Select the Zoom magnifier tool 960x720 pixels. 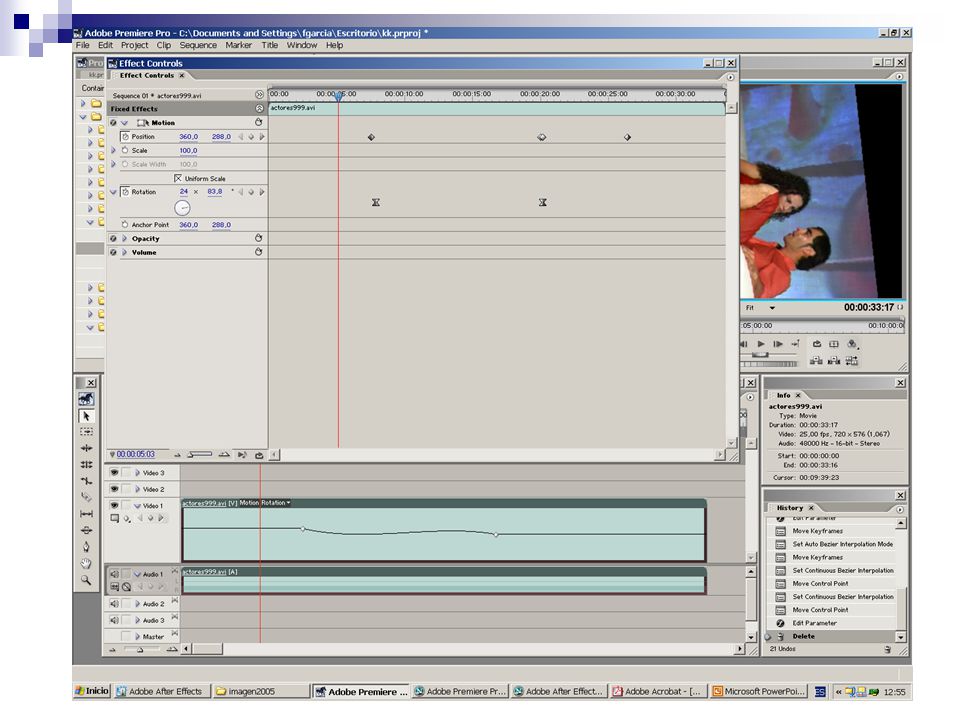[86, 580]
